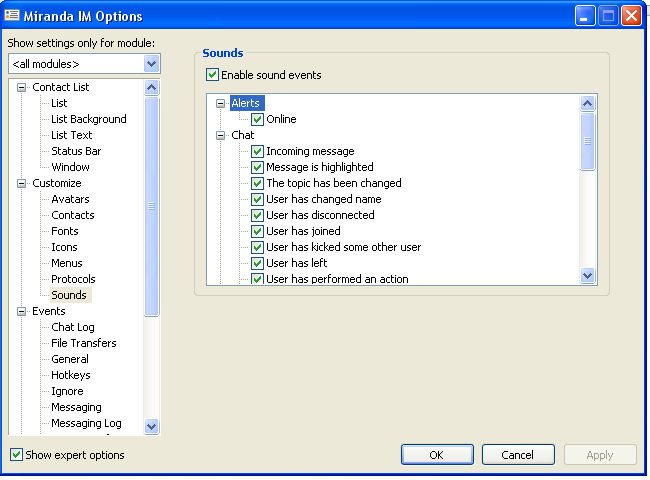Uncheck the Incoming message sound
This screenshot has width=650, height=480.
pyautogui.click(x=257, y=151)
